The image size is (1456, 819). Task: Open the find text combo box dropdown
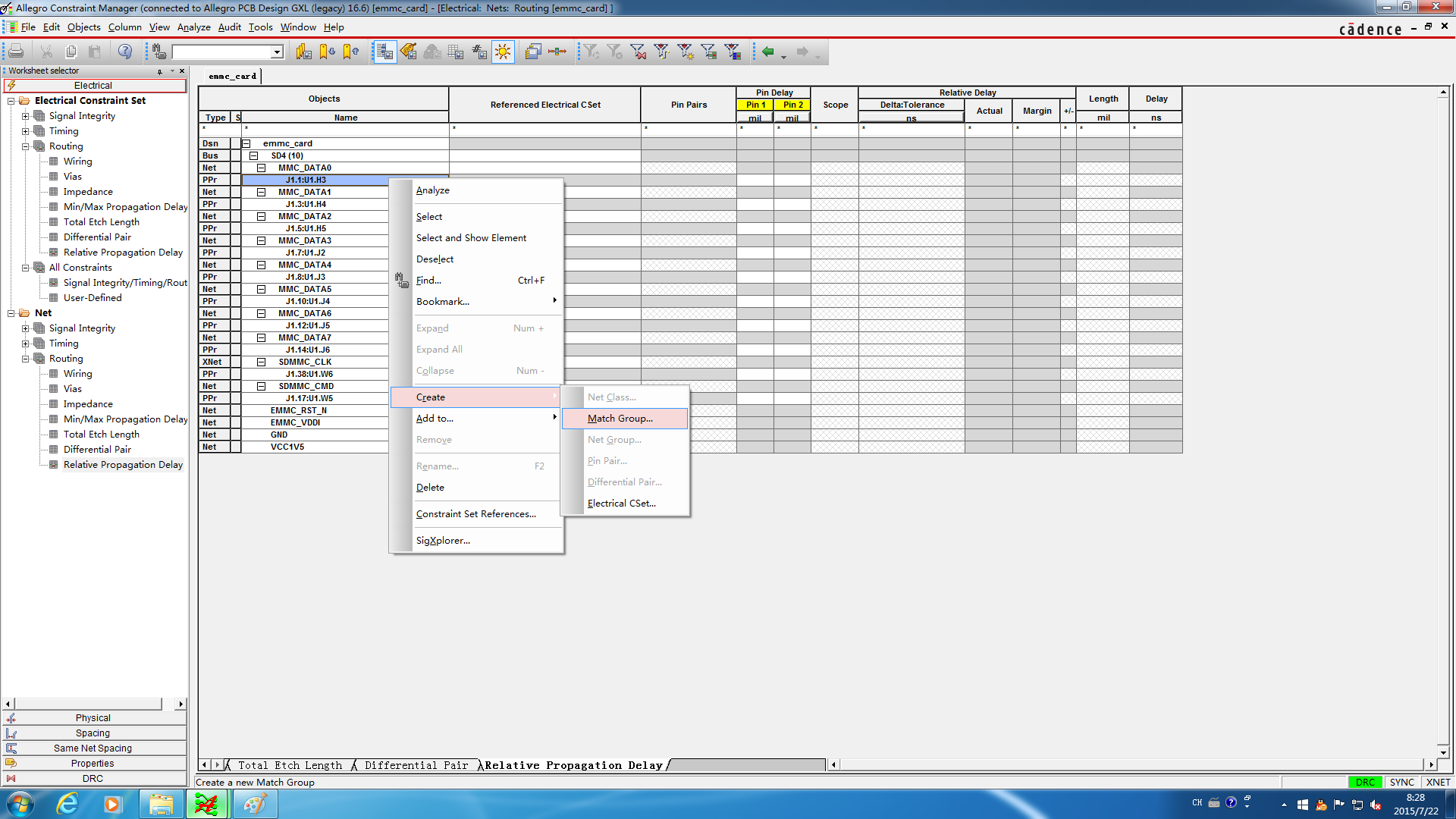pos(277,52)
